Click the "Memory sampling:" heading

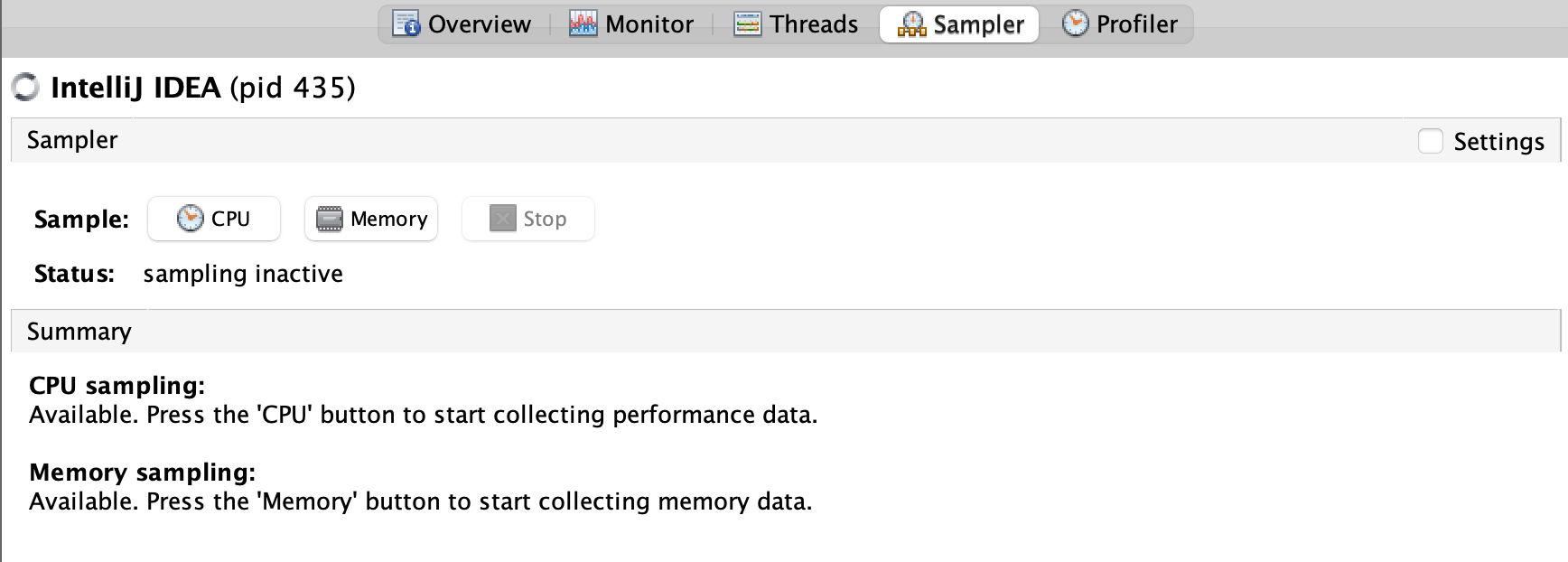click(x=143, y=473)
